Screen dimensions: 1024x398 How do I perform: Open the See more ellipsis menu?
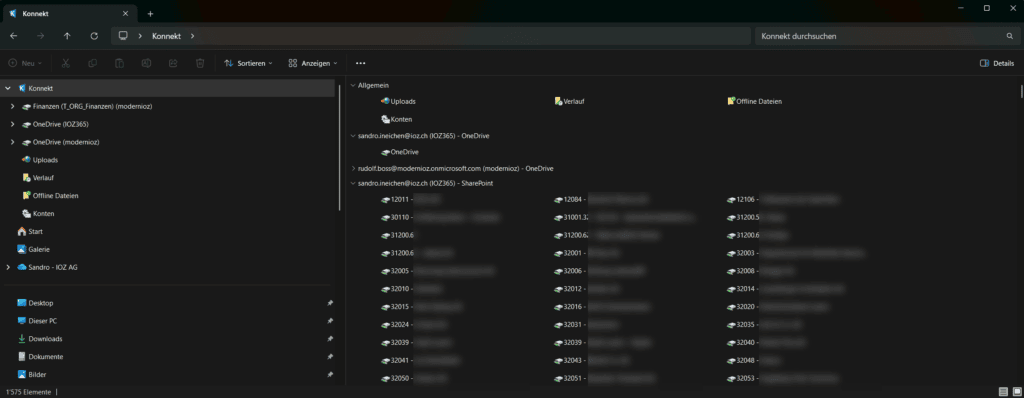coord(360,63)
